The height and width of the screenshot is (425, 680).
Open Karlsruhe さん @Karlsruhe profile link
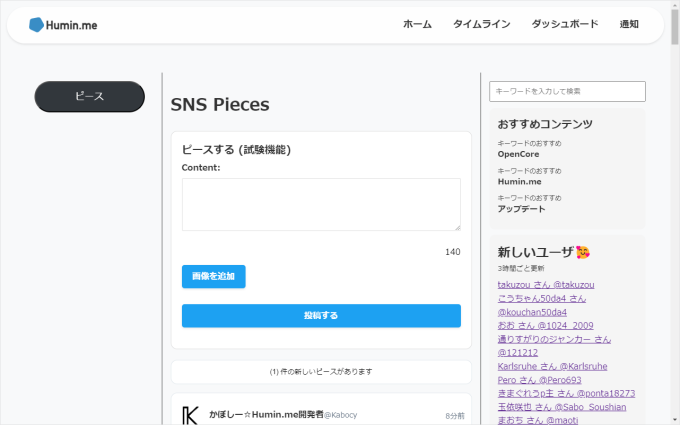pyautogui.click(x=552, y=366)
